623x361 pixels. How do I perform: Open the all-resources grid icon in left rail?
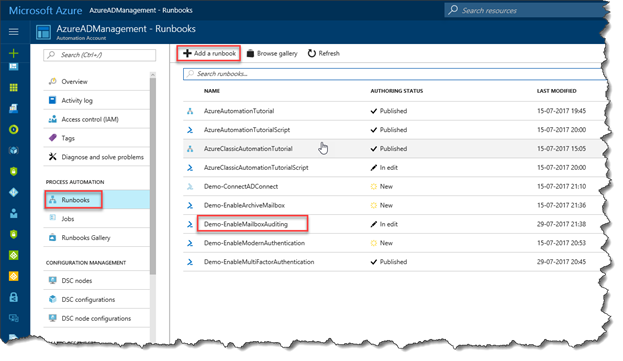click(14, 87)
